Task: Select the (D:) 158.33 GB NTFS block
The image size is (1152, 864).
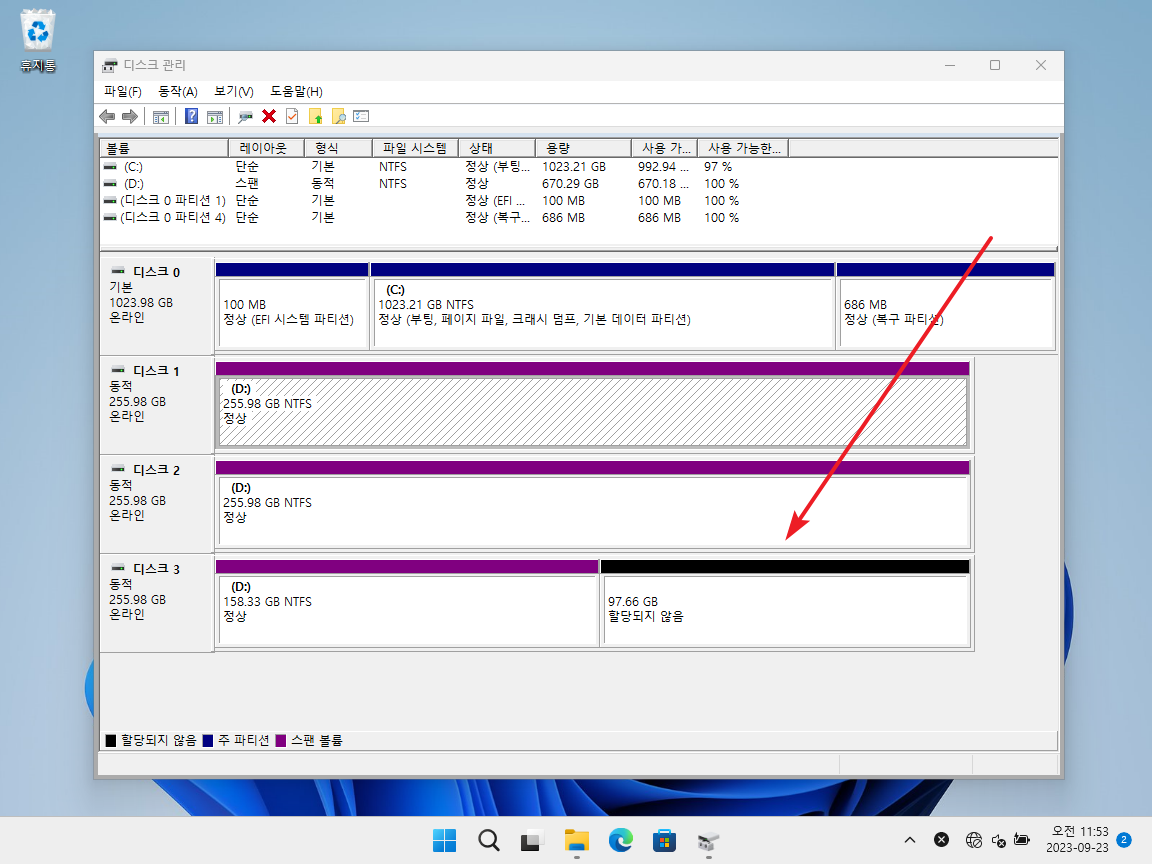Action: 407,604
